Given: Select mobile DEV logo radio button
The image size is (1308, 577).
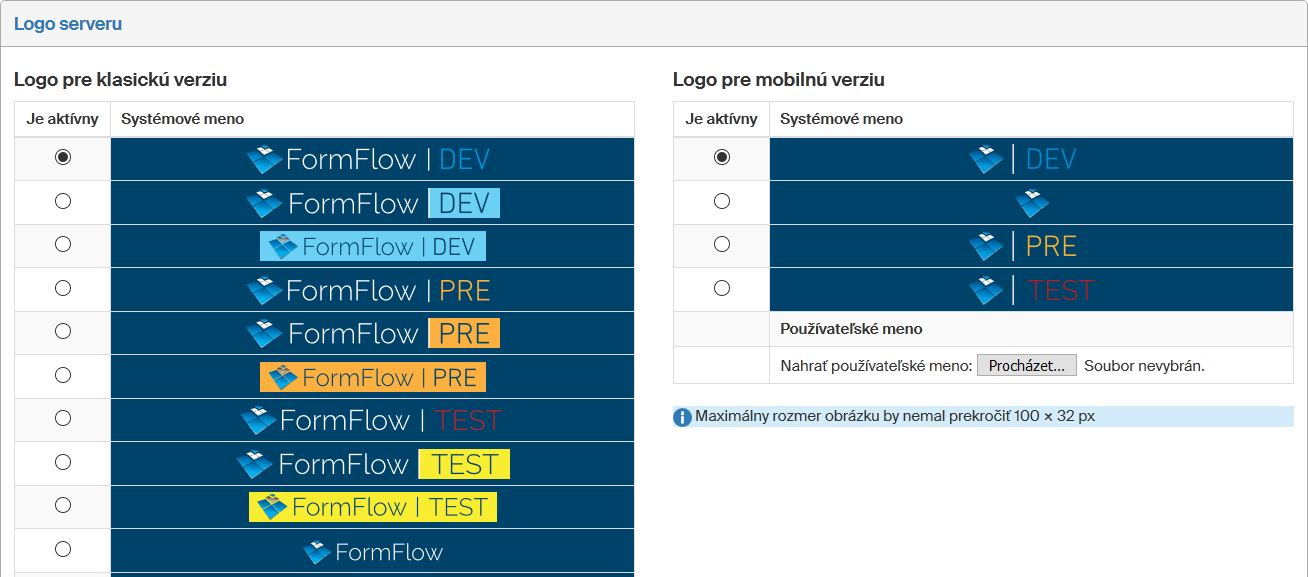Looking at the screenshot, I should coord(722,158).
